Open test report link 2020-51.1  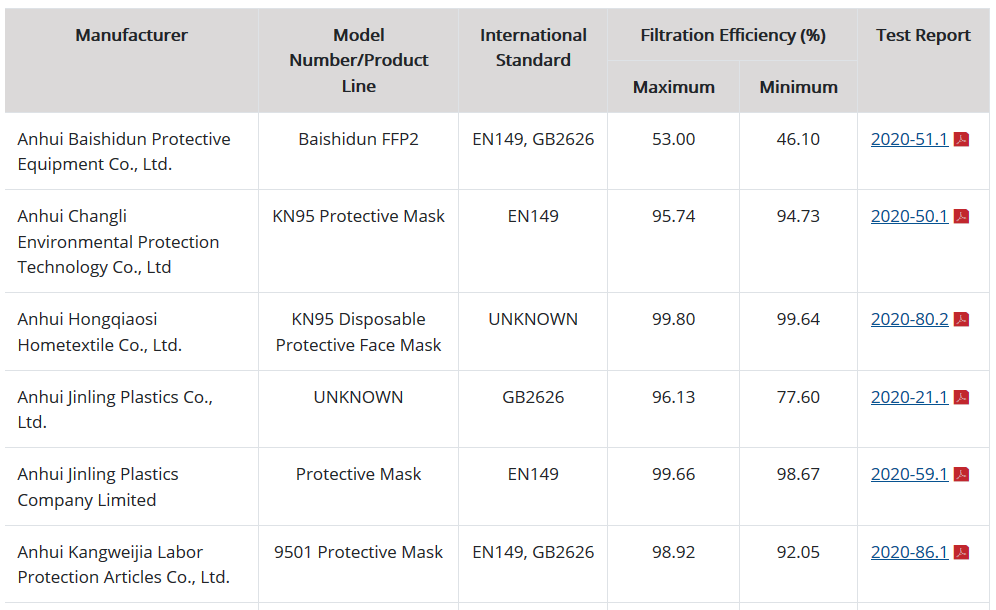click(x=909, y=139)
